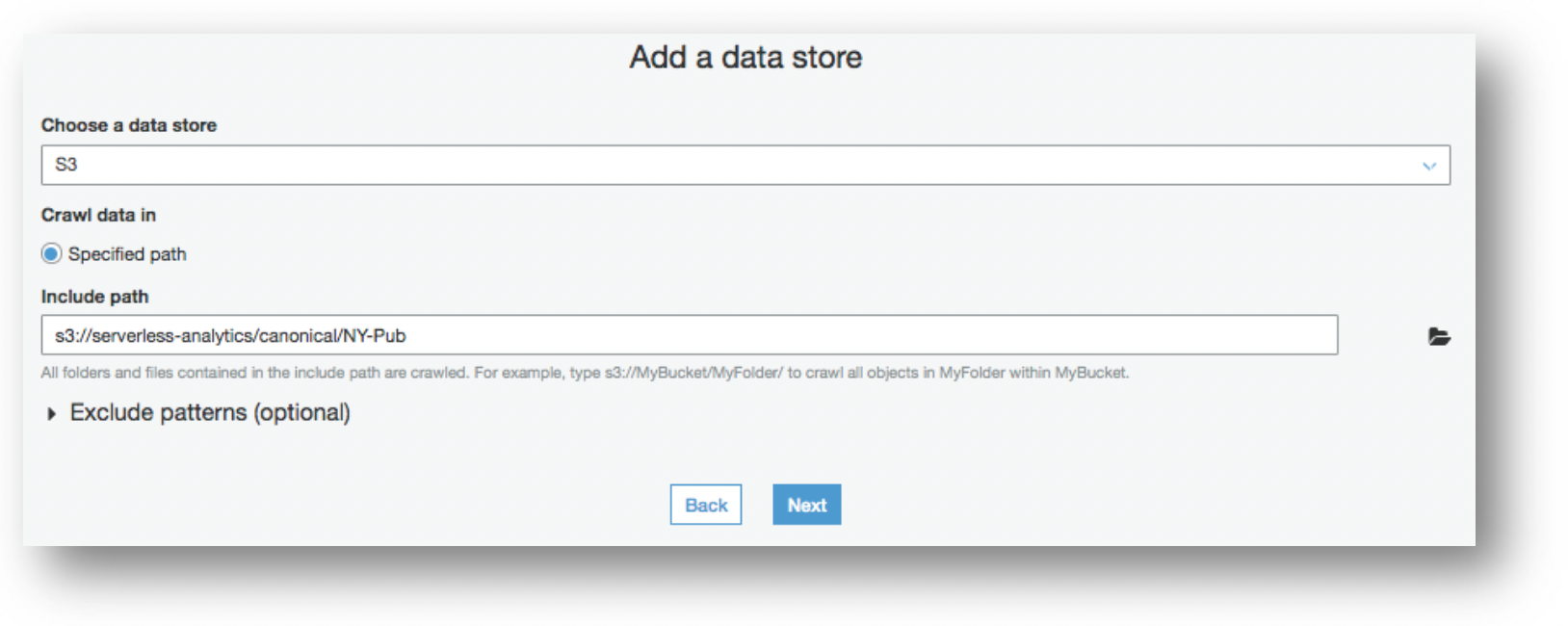Screen dimensions: 1568x626
Task: Click the Choose a data store label
Action: coord(129,125)
